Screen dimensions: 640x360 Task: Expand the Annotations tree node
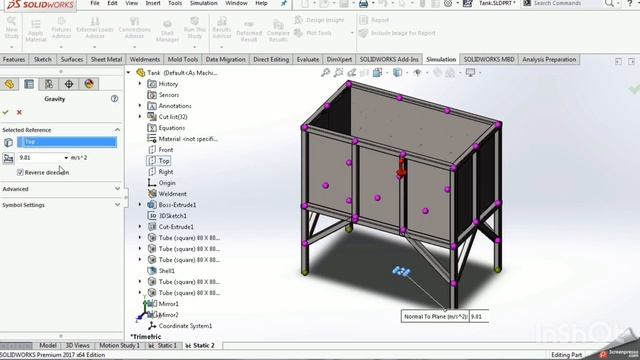[x=140, y=106]
